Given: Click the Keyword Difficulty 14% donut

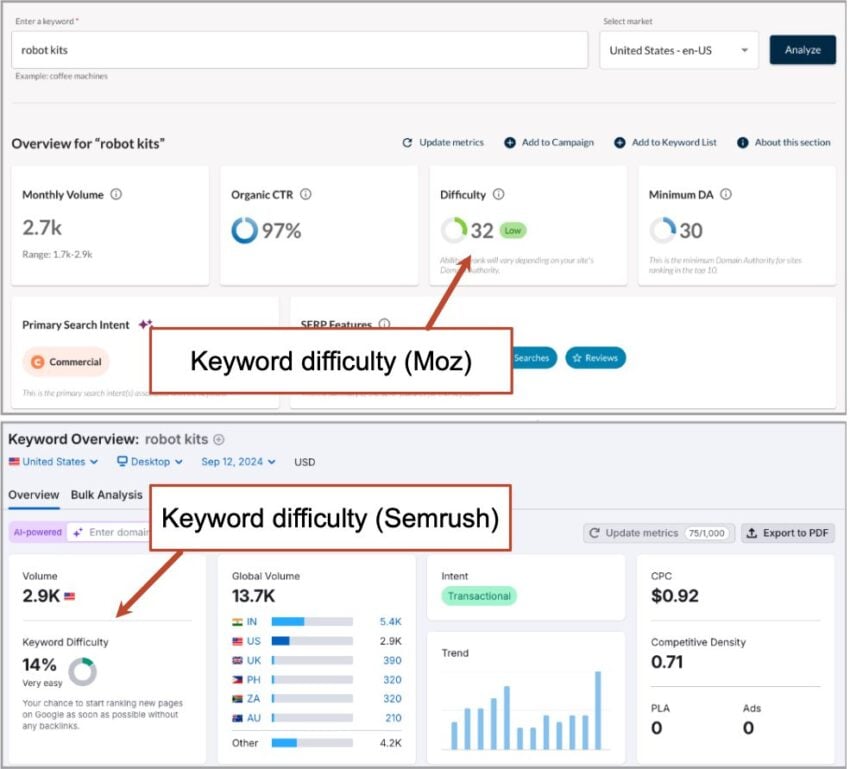Looking at the screenshot, I should (82, 672).
